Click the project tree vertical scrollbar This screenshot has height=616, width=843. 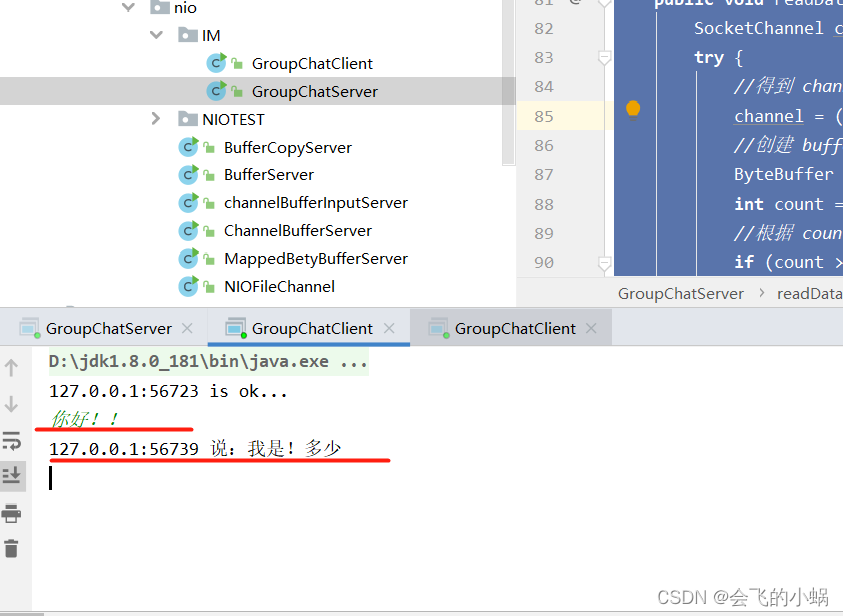coord(509,81)
